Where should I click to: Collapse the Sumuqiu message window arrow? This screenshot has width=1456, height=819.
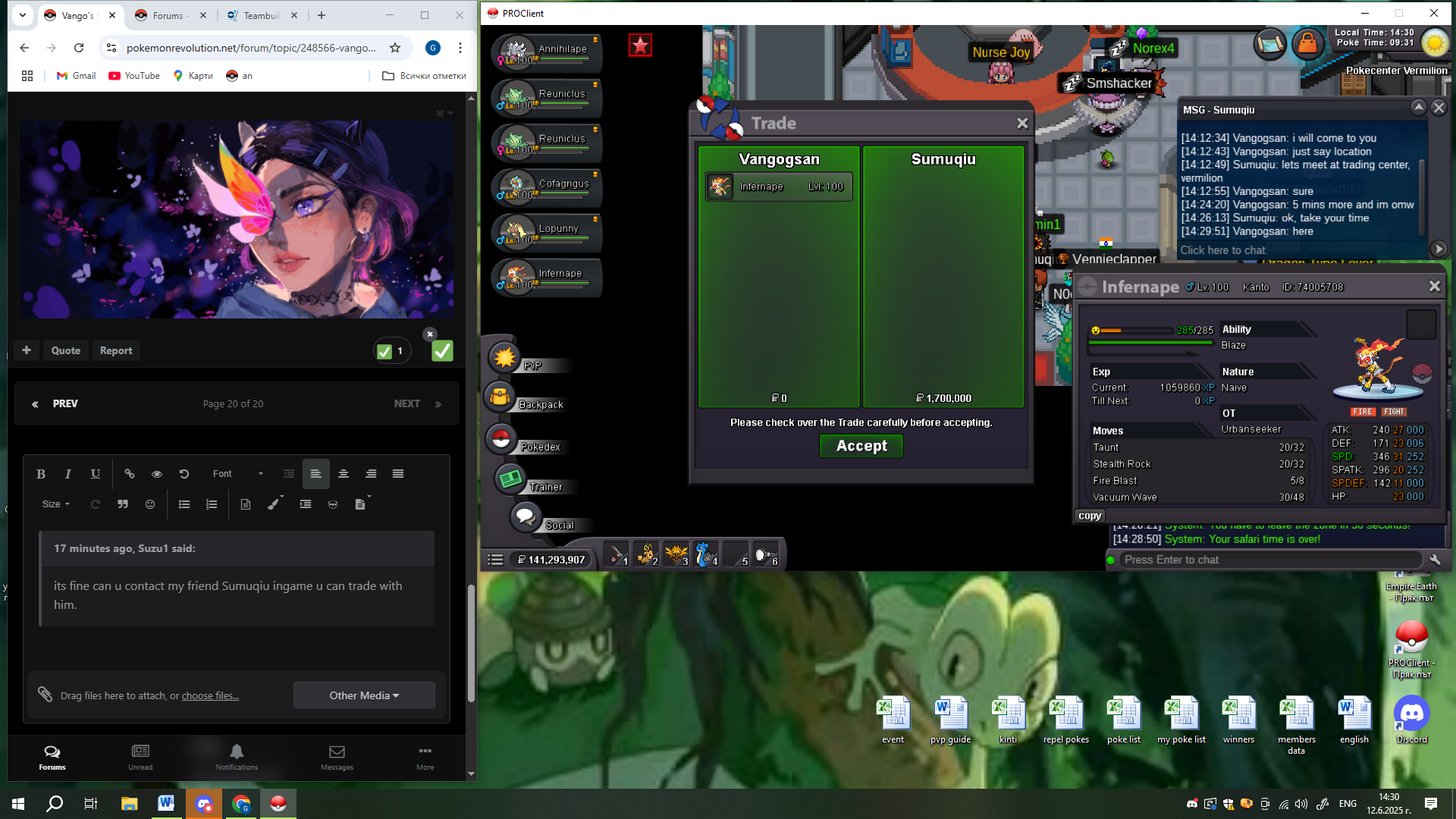(1418, 108)
